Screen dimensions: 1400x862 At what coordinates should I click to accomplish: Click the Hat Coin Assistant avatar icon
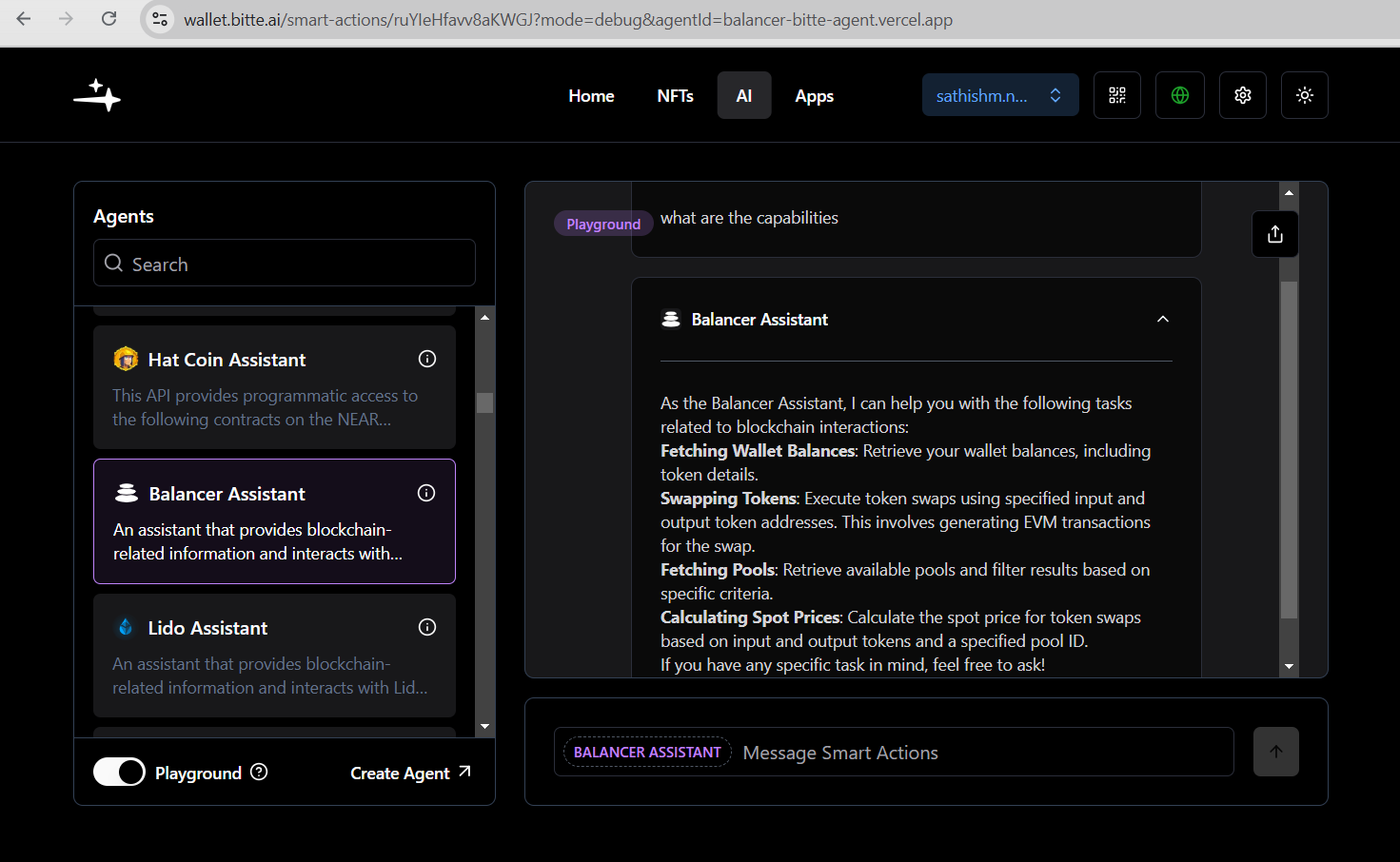pos(126,359)
